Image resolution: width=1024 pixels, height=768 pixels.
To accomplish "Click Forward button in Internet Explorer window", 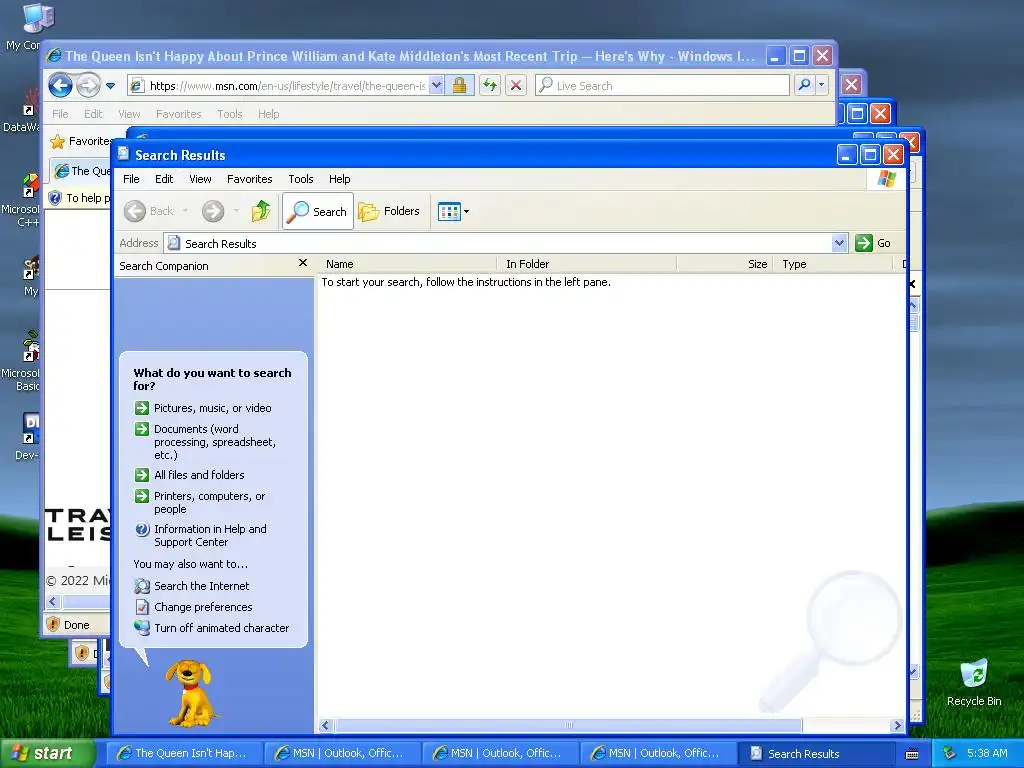I will click(x=88, y=85).
